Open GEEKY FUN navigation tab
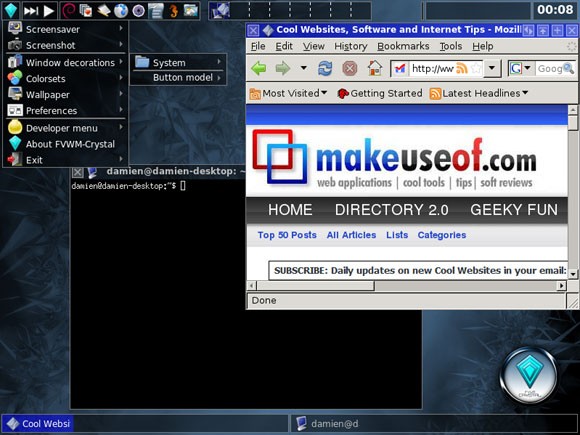The image size is (580, 435). [x=514, y=210]
